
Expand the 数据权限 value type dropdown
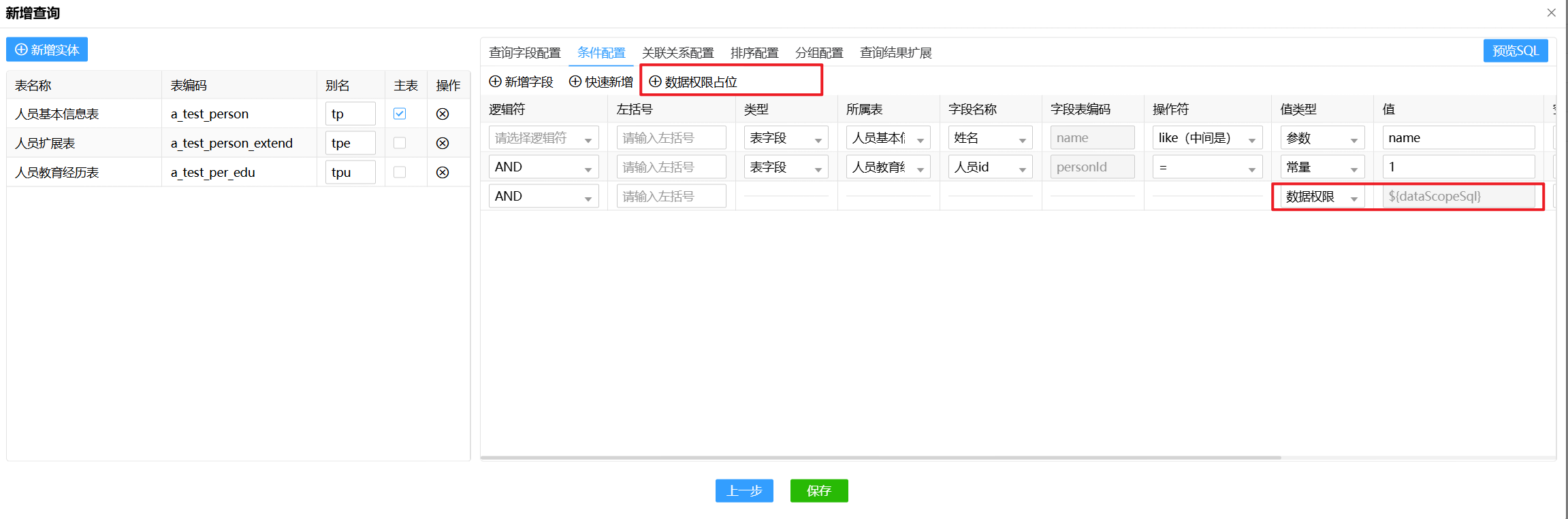1322,197
